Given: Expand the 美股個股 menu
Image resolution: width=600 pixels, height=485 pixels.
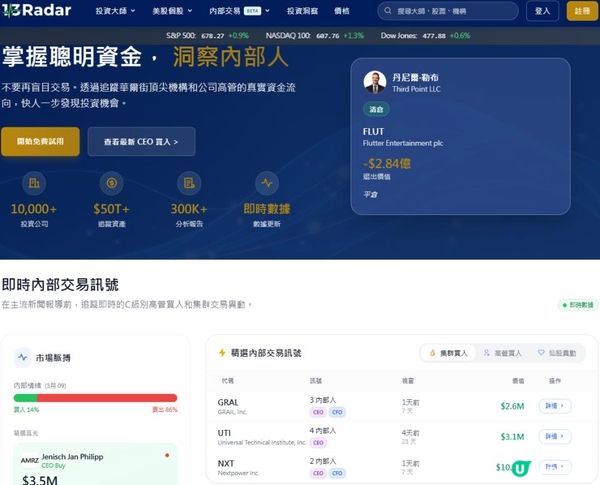Looking at the screenshot, I should click(x=172, y=11).
